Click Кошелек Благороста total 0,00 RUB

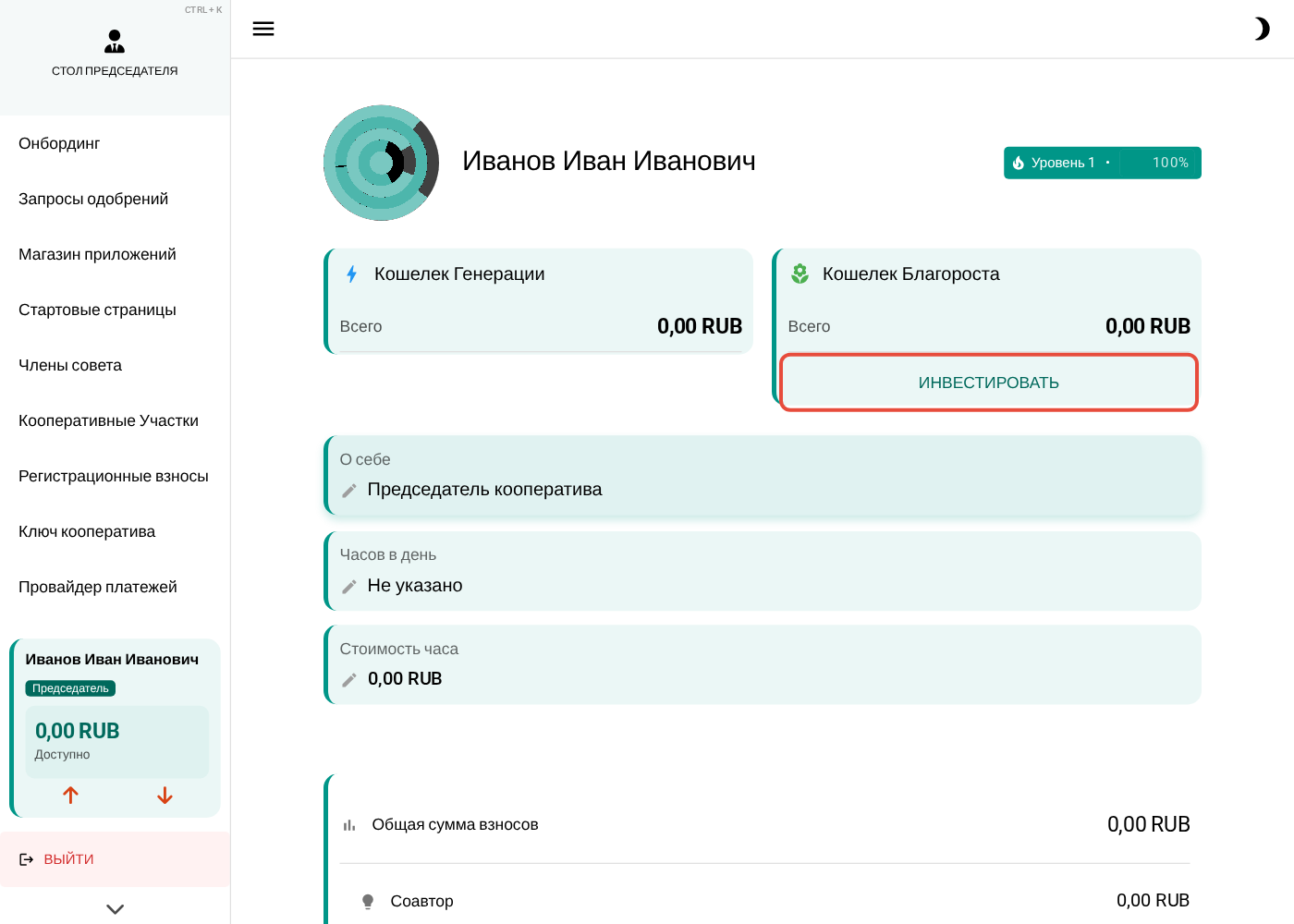(1148, 326)
